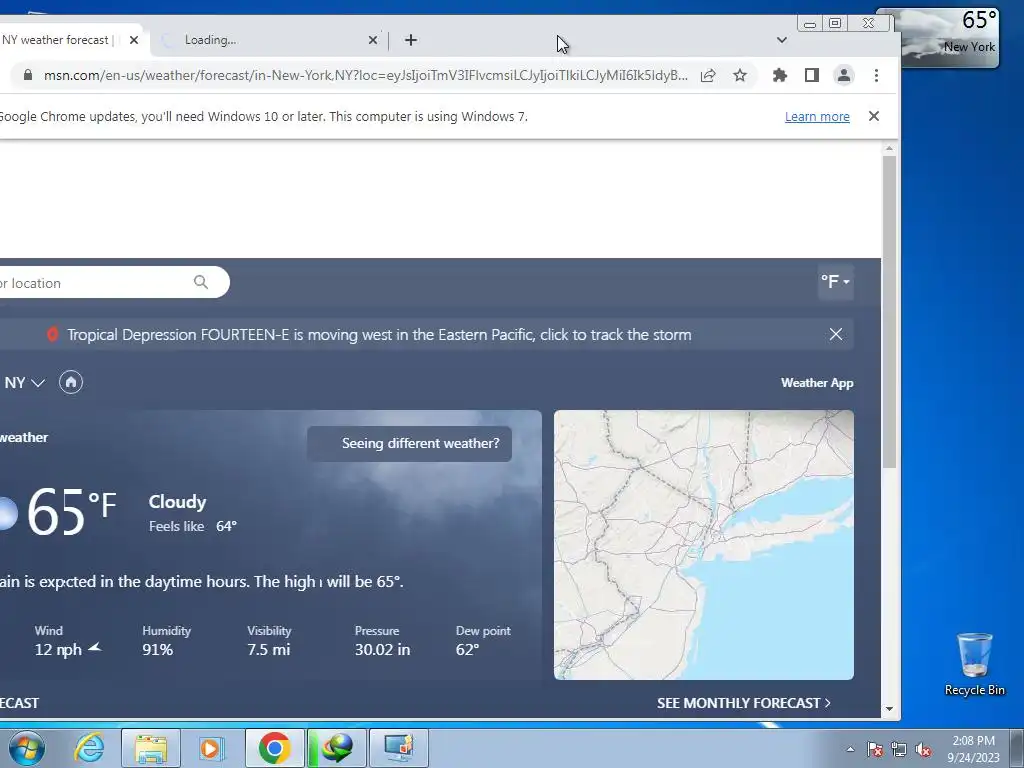Open Windows Media Player from taskbar
The width and height of the screenshot is (1024, 768).
click(x=211, y=748)
